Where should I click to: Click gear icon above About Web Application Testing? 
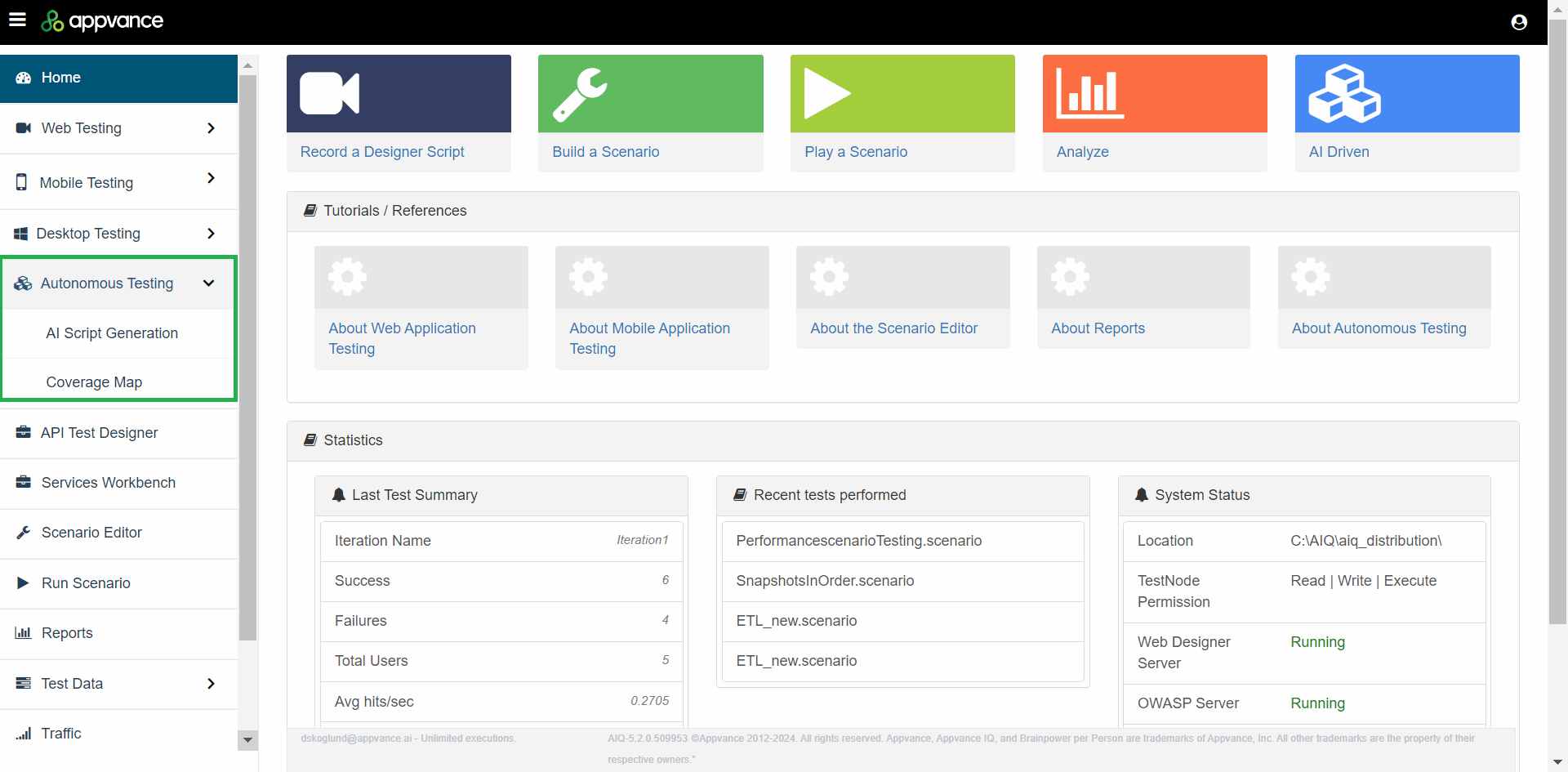pyautogui.click(x=347, y=277)
